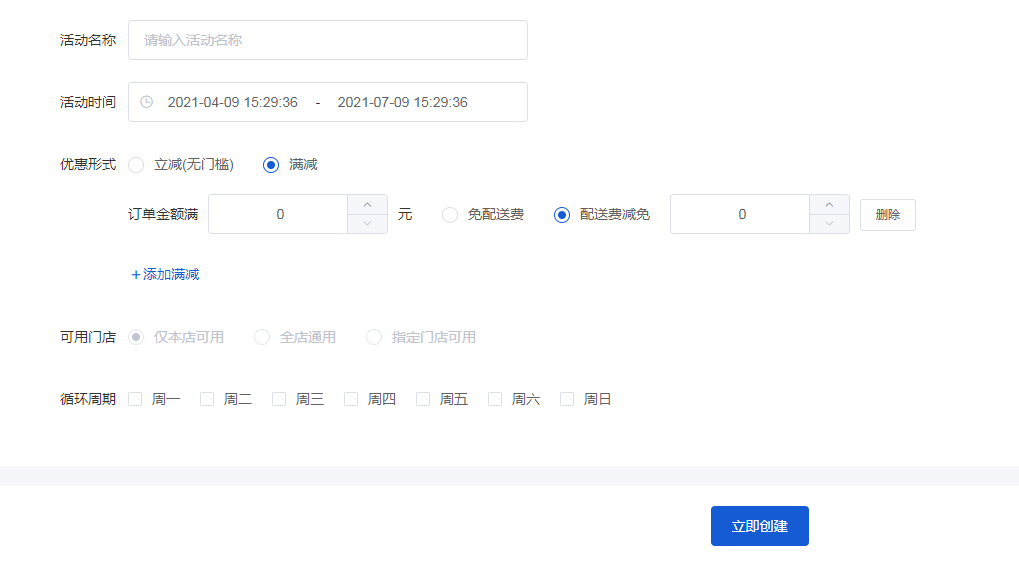This screenshot has height=563, width=1019.
Task: Decrease 配送费减免 amount with down arrow
Action: 829,224
